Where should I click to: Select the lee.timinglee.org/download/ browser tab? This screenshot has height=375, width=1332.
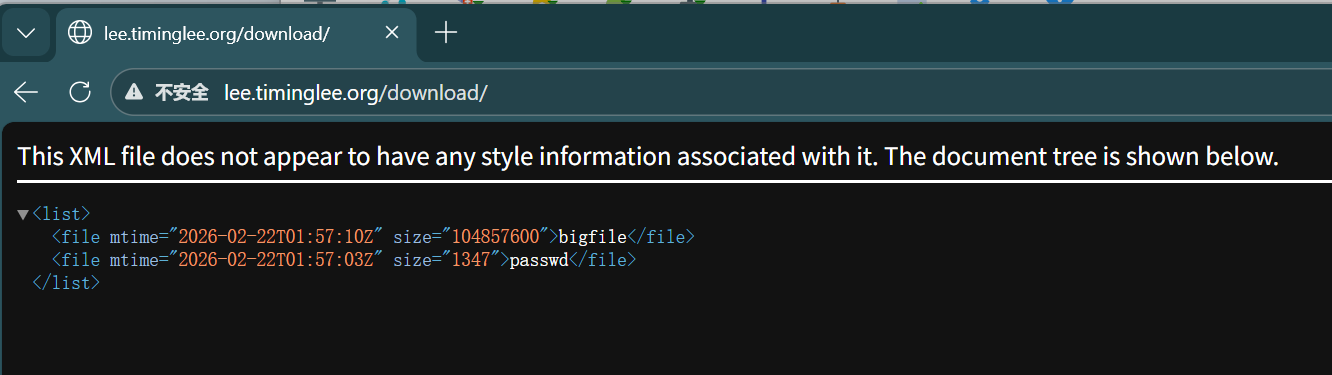(x=235, y=33)
